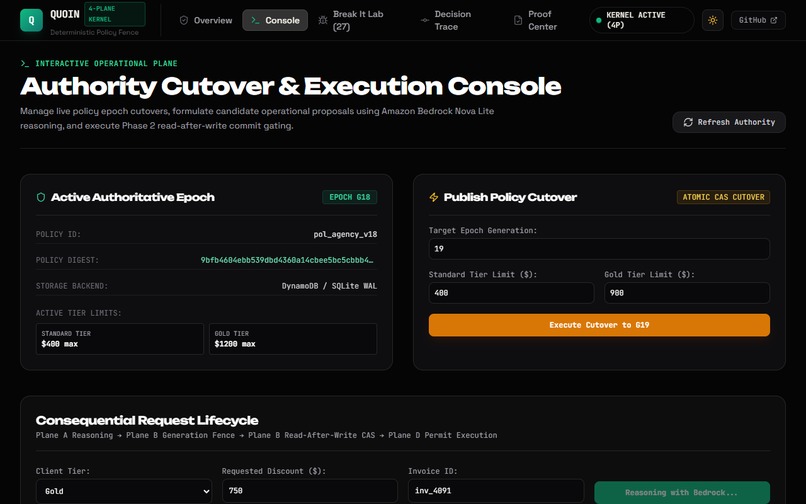
Task: Click the KERNEL ACTIVE (4P) status pill
Action: point(642,20)
